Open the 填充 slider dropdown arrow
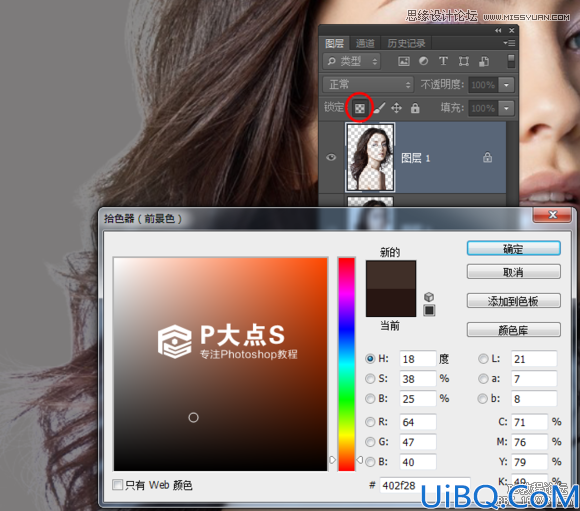The image size is (580, 511). tap(506, 108)
